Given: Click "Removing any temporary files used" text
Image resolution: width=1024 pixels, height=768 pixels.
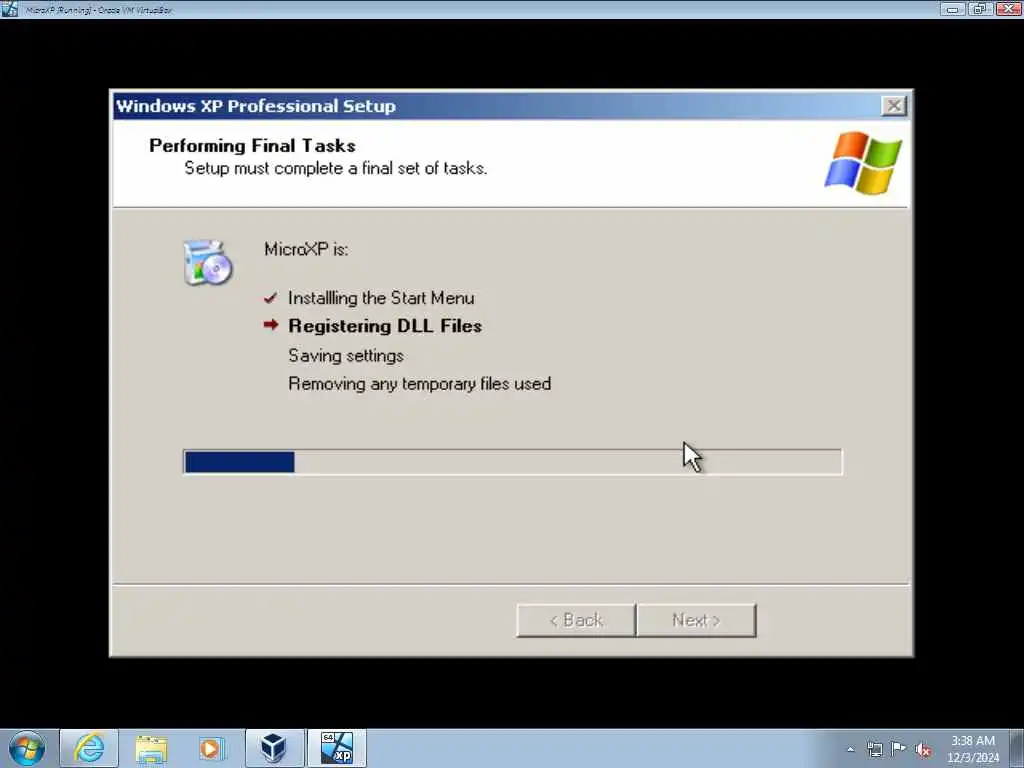Looking at the screenshot, I should click(x=420, y=384).
